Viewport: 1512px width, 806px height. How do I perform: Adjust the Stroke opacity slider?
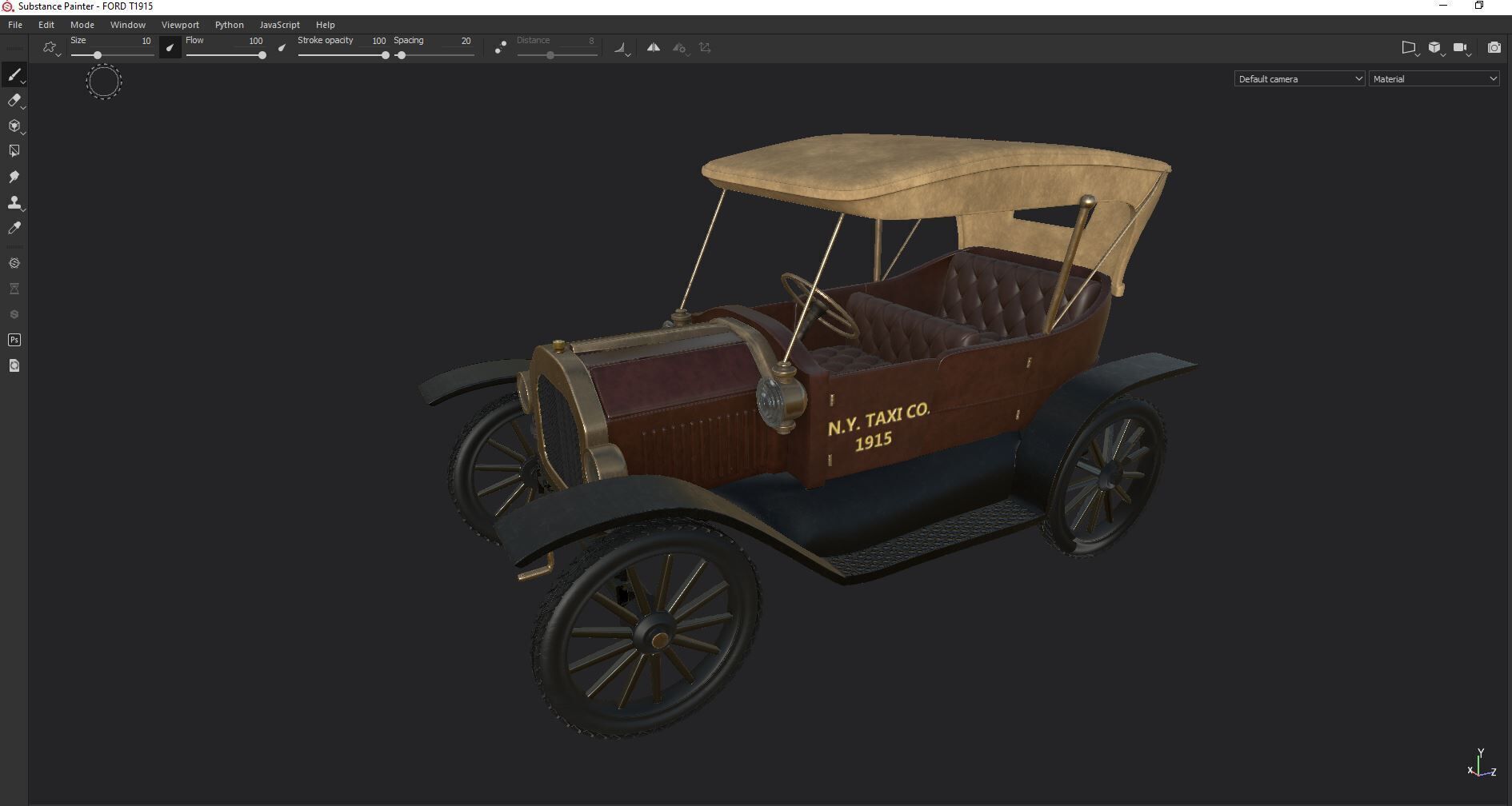coord(343,55)
